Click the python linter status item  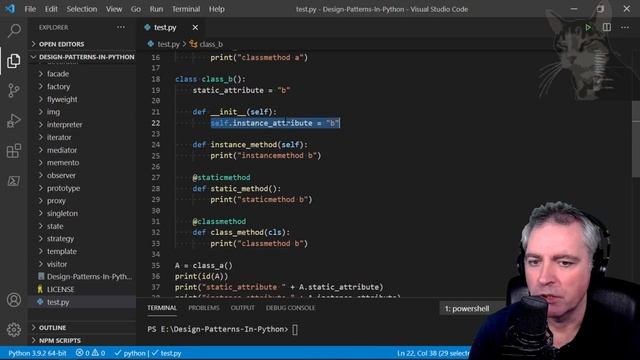130,353
